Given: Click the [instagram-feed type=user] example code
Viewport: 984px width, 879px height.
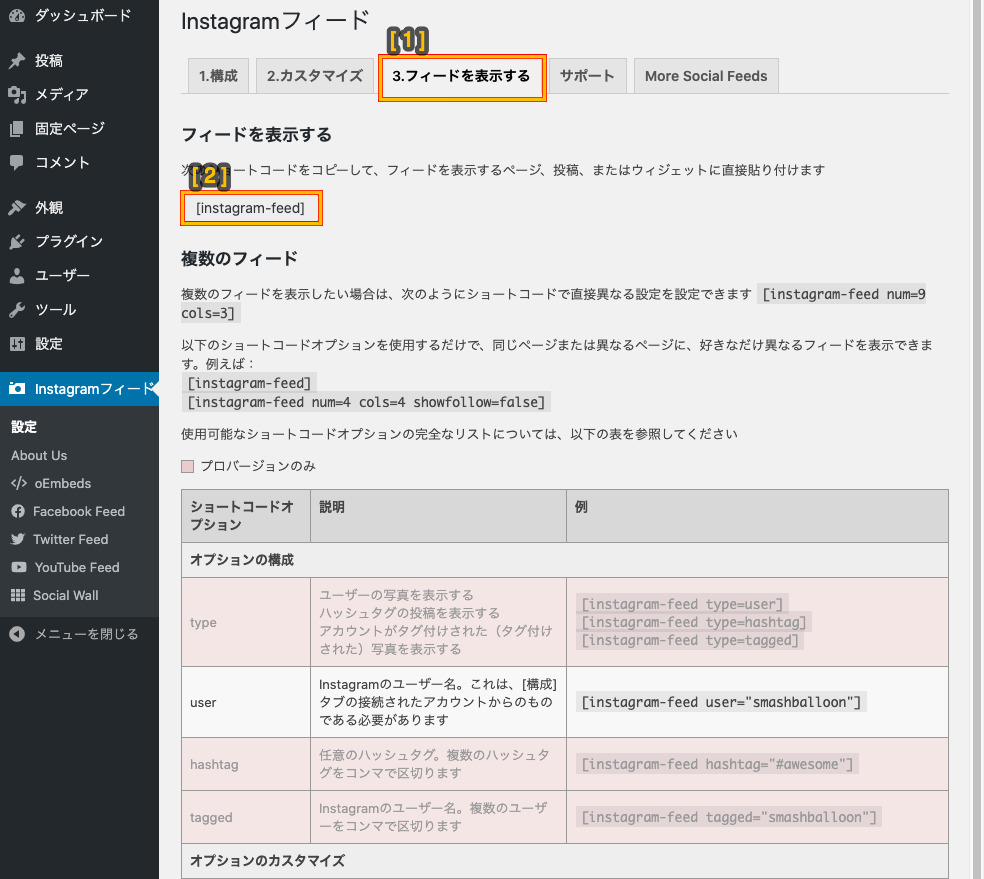Looking at the screenshot, I should tap(682, 604).
